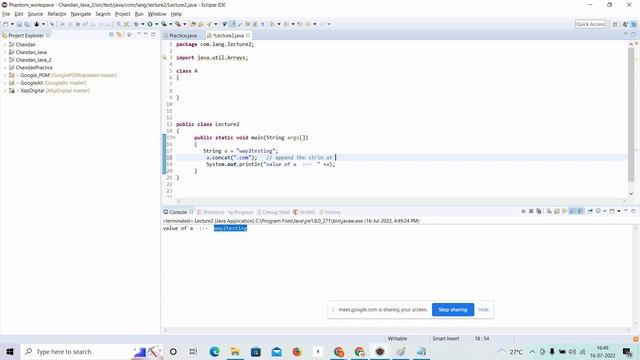This screenshot has width=640, height=360.
Task: Minimize the Console view
Action: [626, 211]
